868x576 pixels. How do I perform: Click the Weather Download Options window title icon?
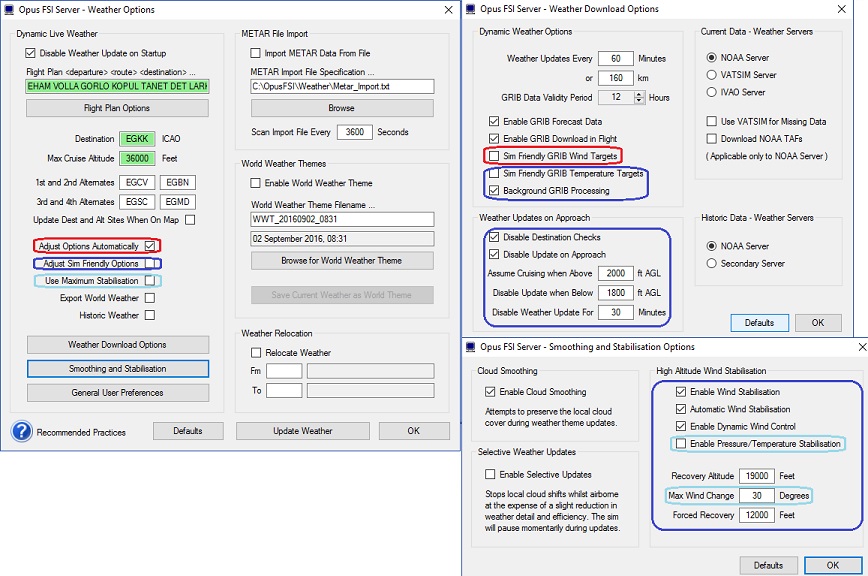[471, 9]
